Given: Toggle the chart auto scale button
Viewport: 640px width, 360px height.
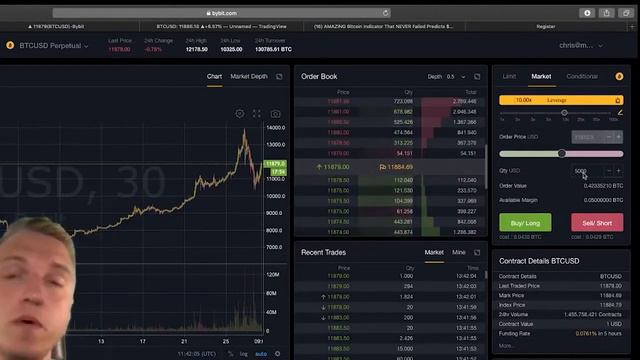Looking at the screenshot, I should pos(261,354).
